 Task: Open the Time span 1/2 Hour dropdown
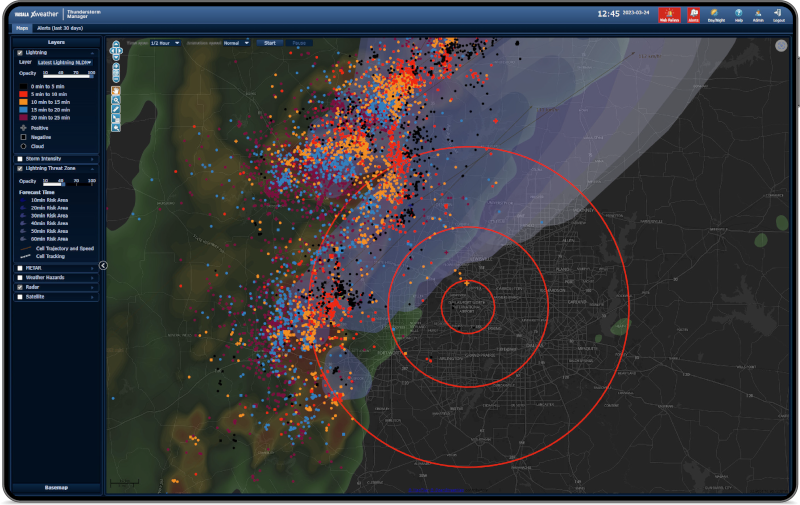165,43
